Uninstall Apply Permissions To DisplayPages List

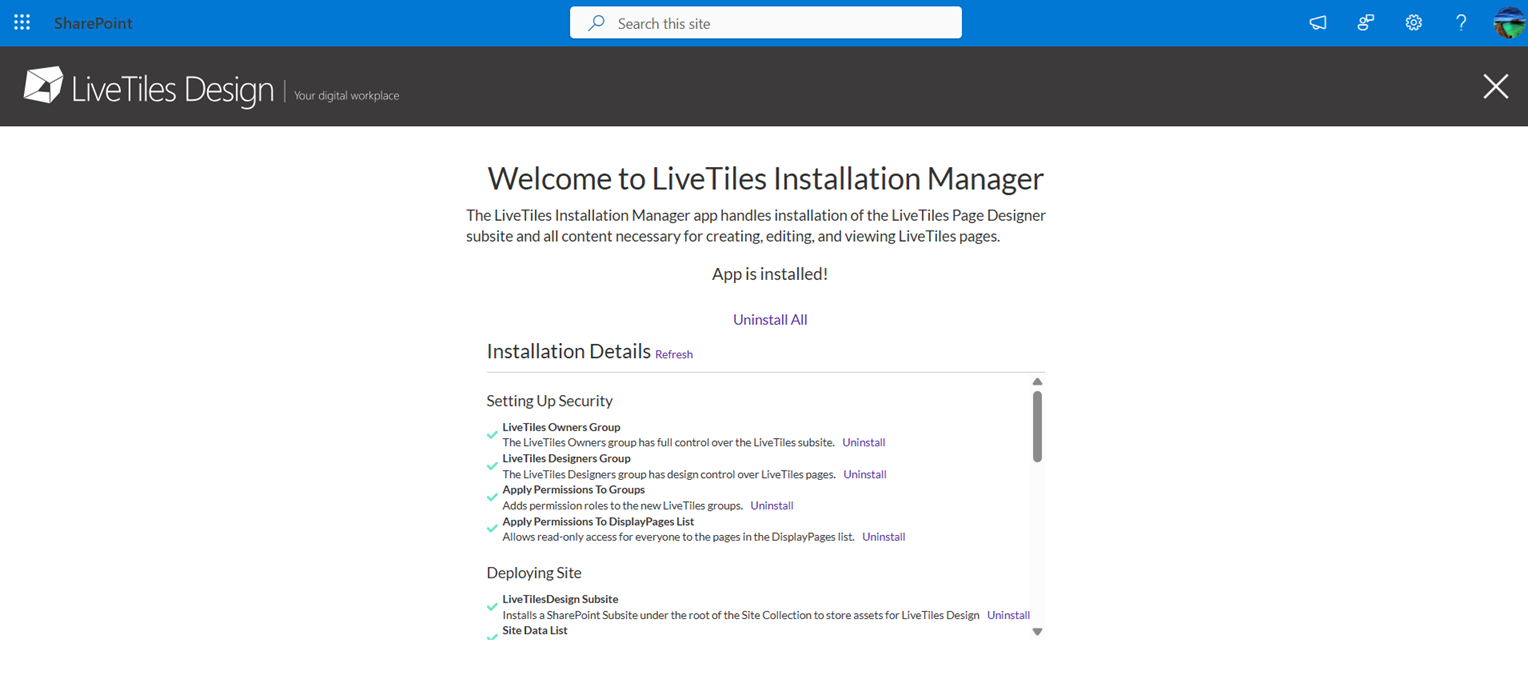884,537
